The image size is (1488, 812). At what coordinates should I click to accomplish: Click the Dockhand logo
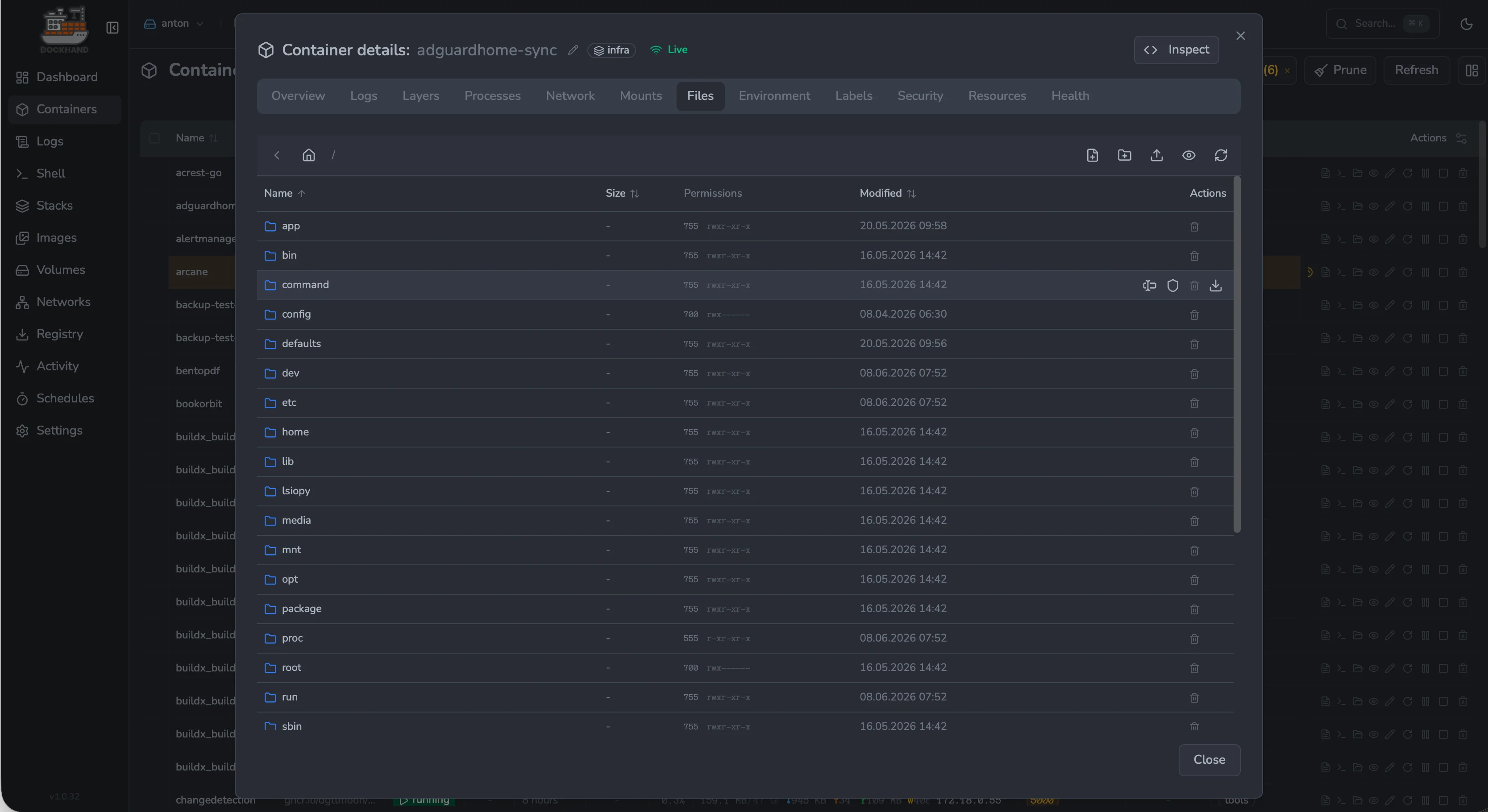point(64,29)
